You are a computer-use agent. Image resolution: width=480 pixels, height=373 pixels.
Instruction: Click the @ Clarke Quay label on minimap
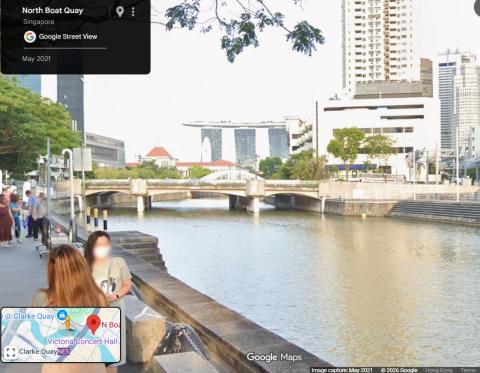29,316
